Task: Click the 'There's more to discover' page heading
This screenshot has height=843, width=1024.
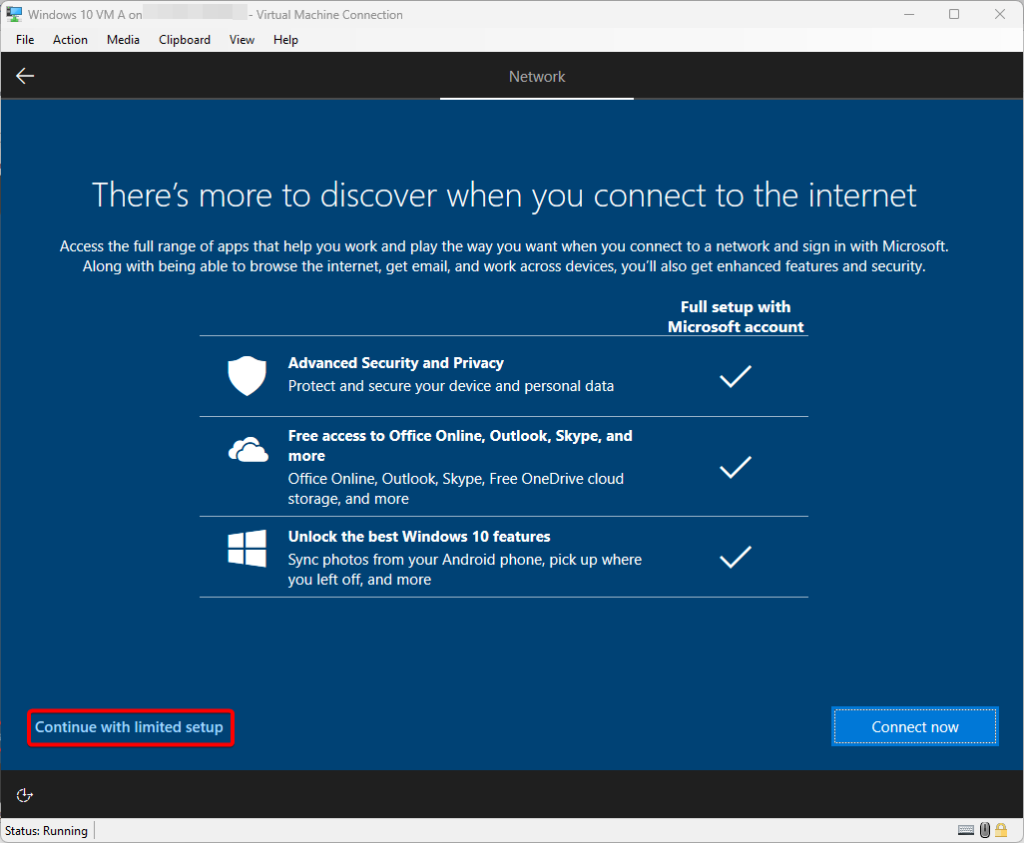Action: click(504, 195)
